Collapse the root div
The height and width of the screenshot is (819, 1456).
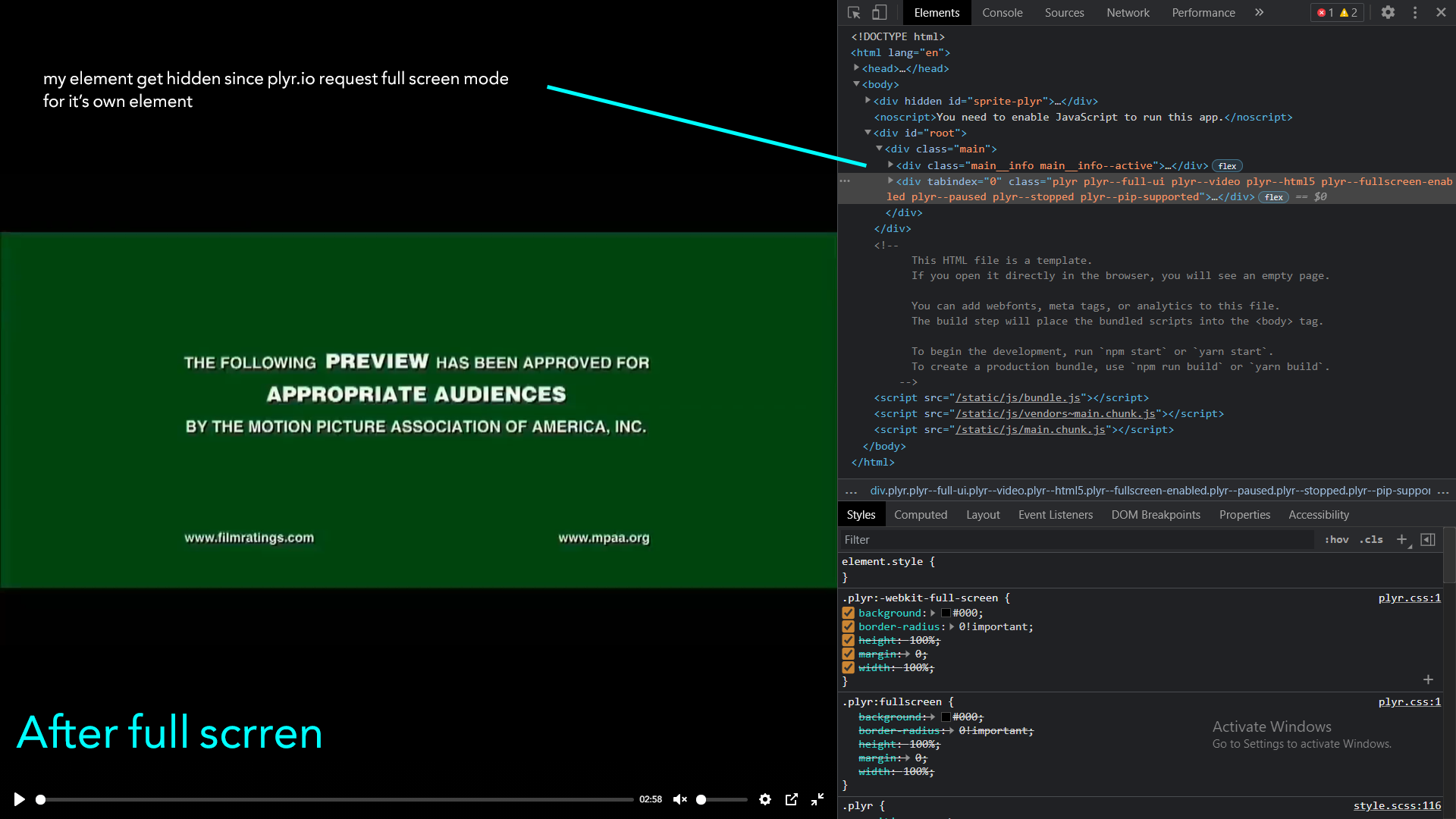pos(868,133)
